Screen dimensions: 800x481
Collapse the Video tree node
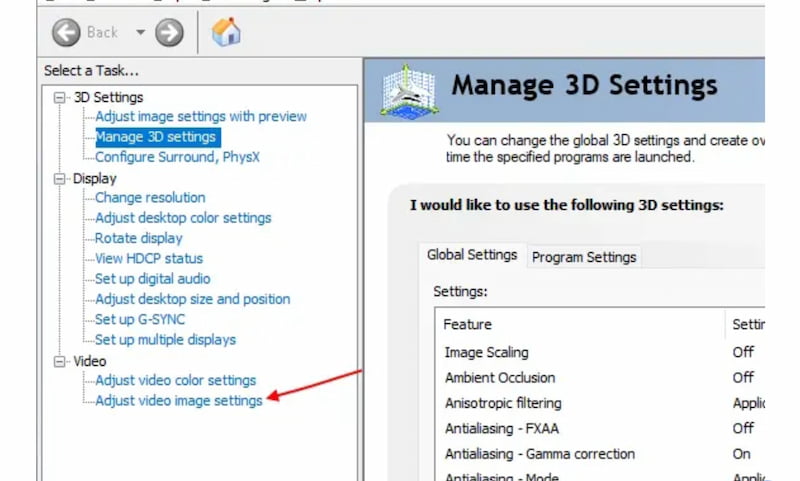point(60,362)
